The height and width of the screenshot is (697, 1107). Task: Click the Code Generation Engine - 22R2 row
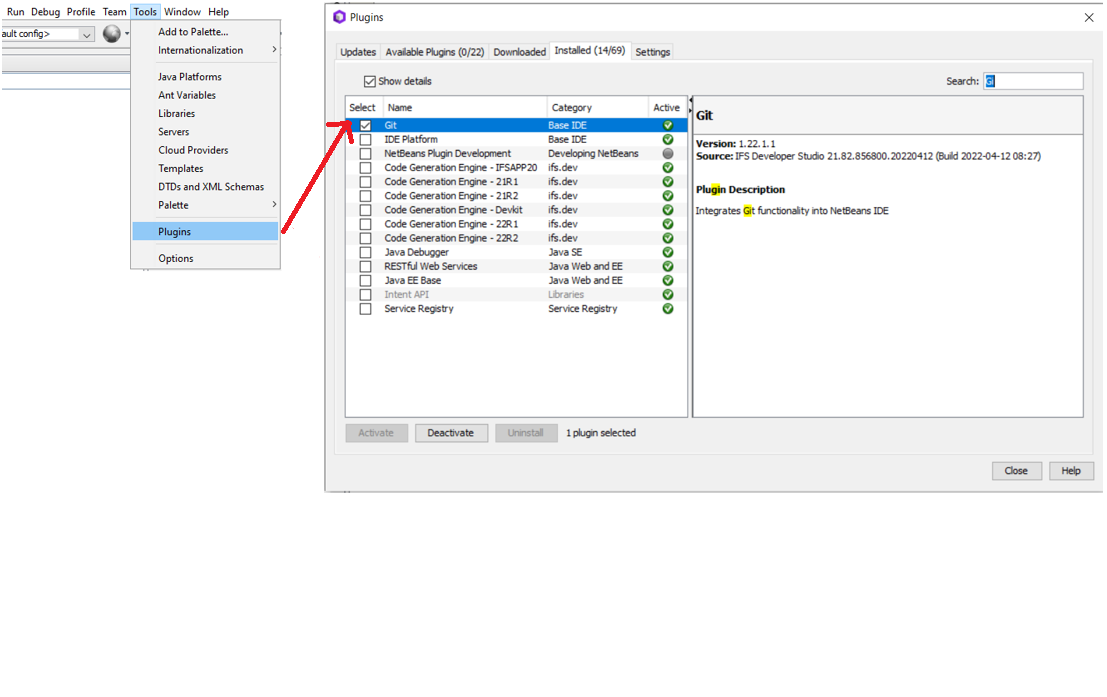[x=516, y=238]
